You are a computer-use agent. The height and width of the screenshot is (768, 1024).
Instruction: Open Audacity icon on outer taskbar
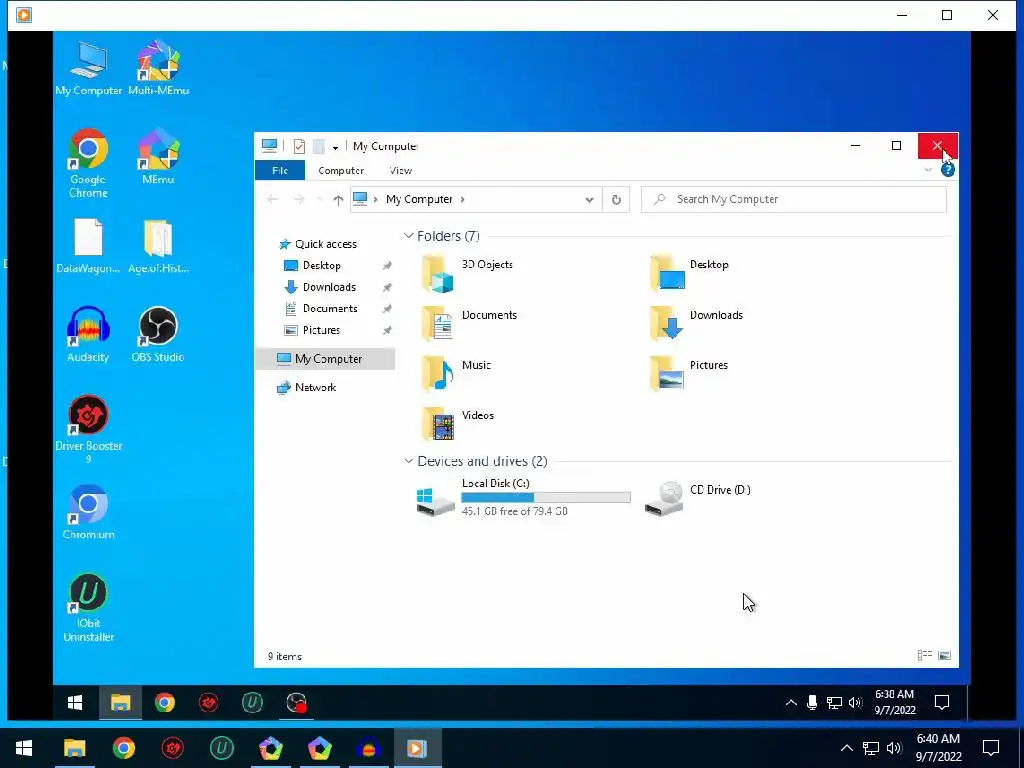(x=368, y=748)
